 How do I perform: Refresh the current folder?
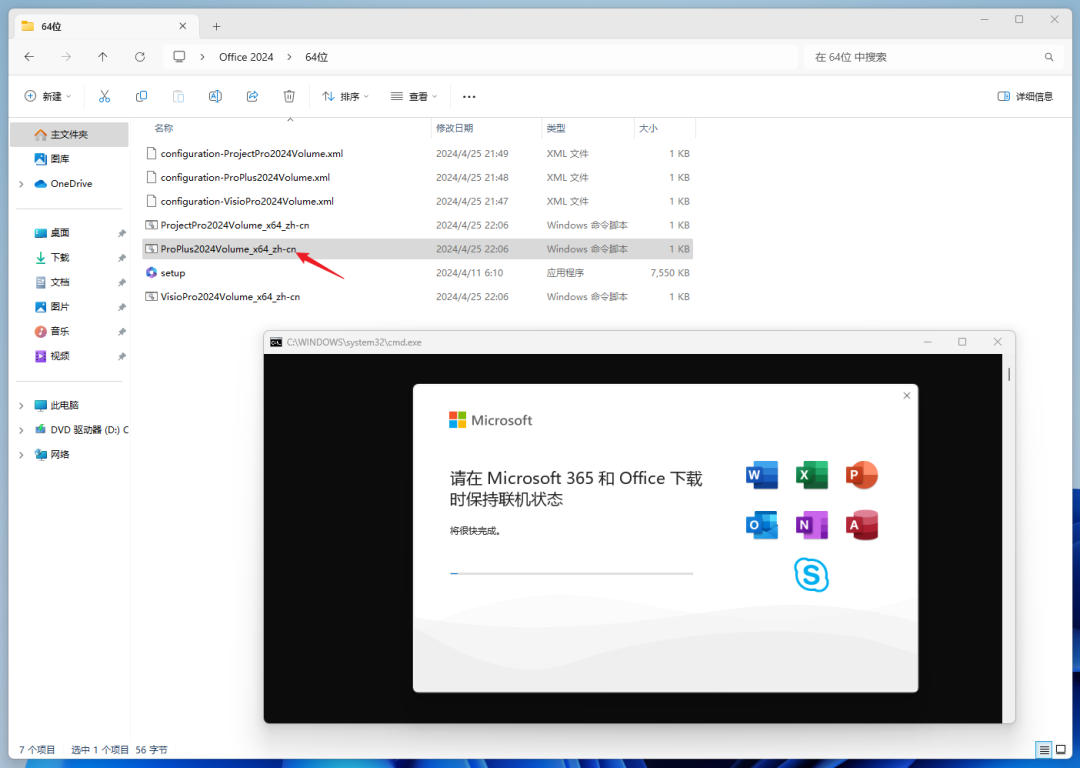(140, 57)
